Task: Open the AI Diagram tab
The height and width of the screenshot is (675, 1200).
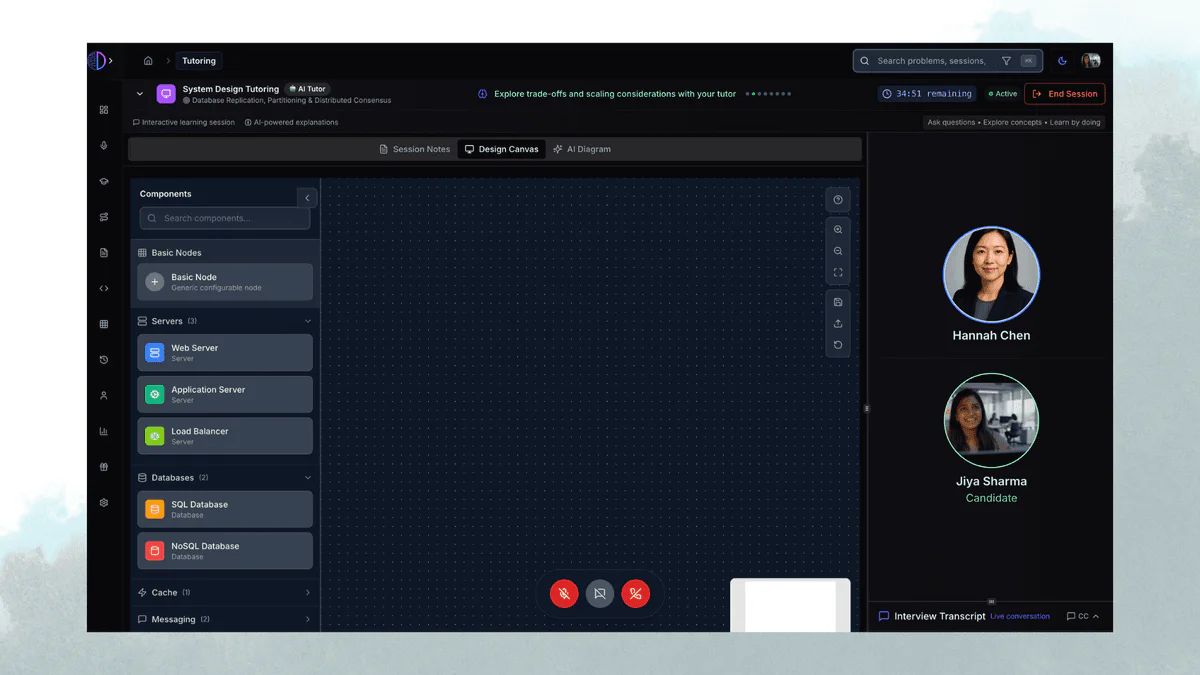Action: [x=581, y=149]
